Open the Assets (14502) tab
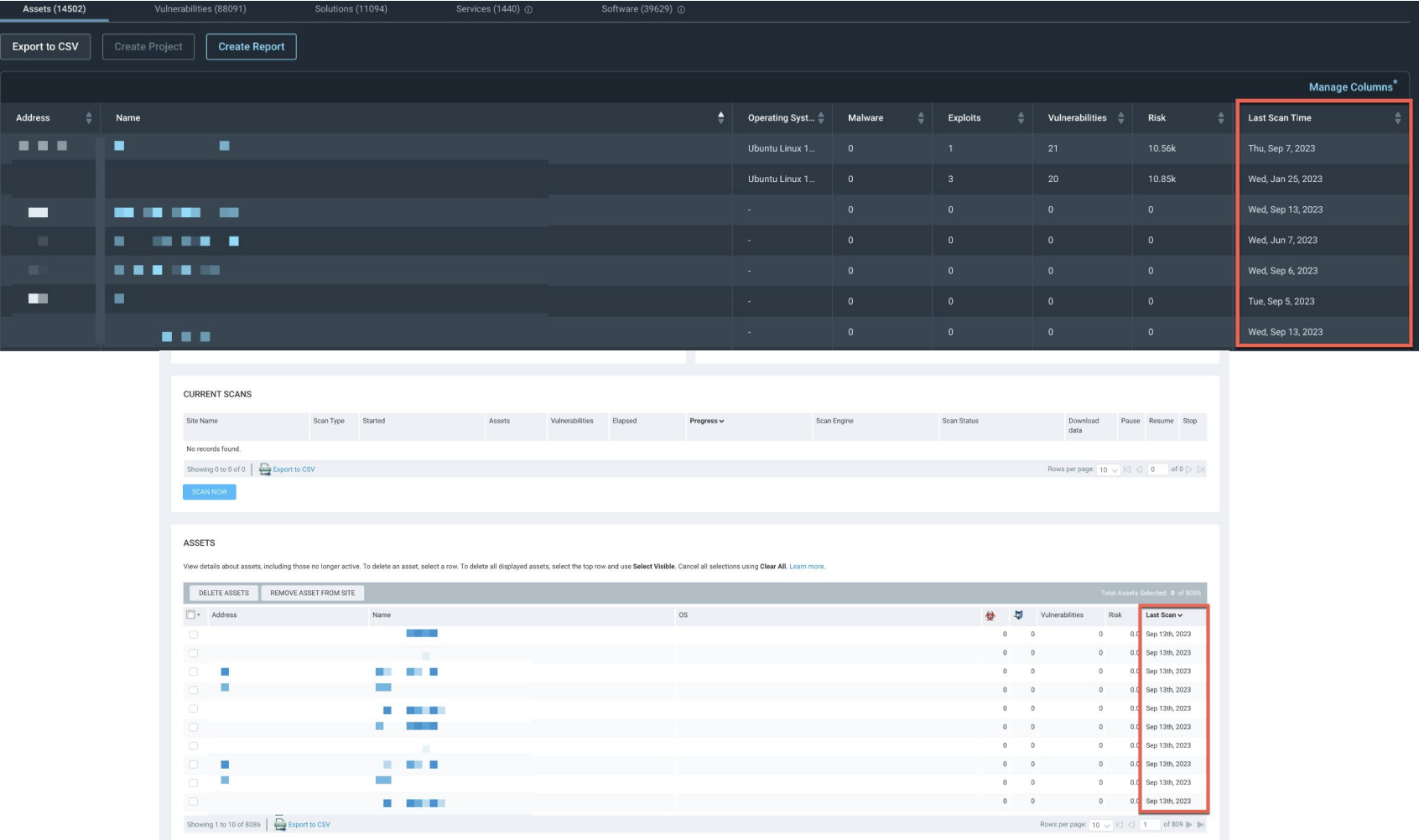 [54, 9]
